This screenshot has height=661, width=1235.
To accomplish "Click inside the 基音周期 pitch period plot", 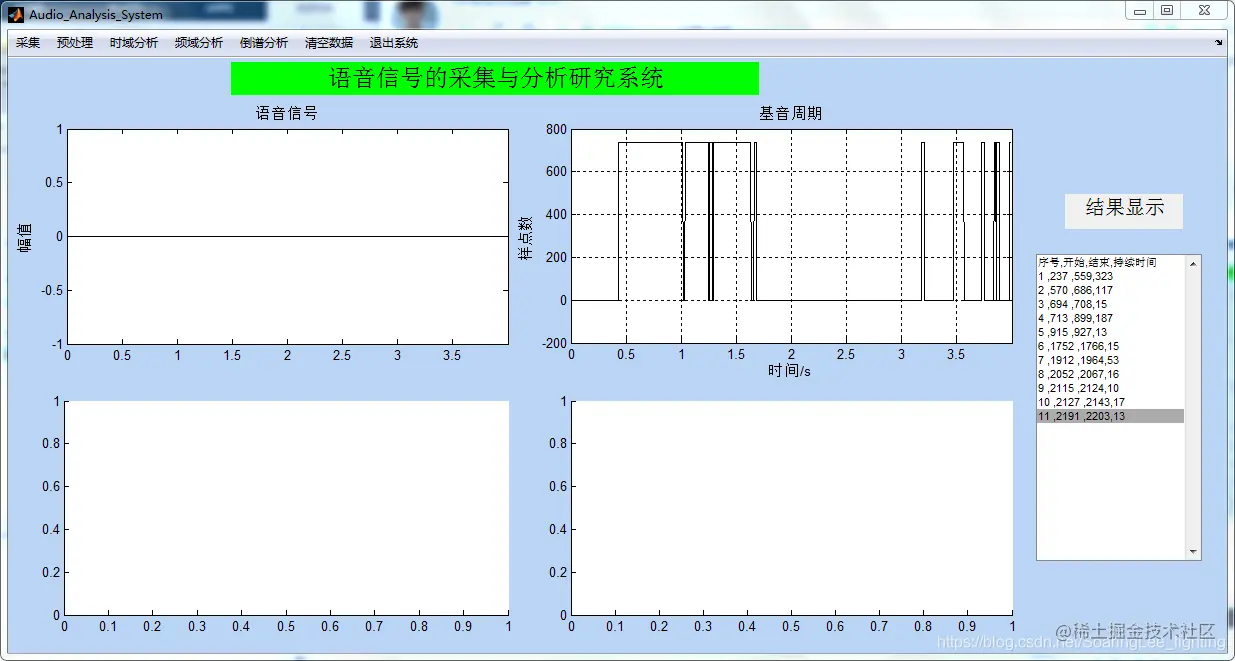I will pos(791,236).
